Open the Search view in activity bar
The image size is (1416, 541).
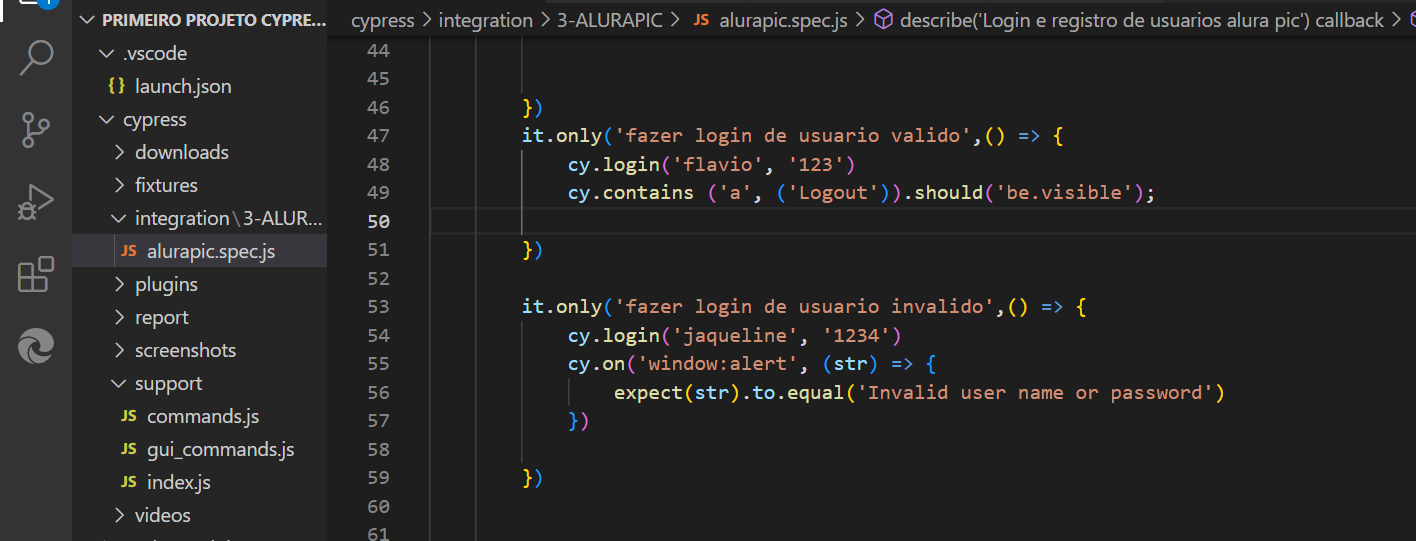(36, 58)
